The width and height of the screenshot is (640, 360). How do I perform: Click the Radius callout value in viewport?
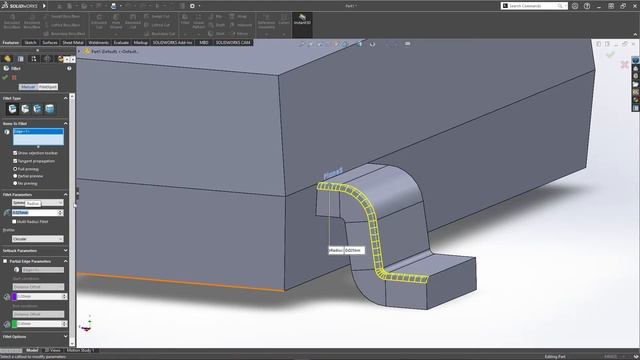354,250
